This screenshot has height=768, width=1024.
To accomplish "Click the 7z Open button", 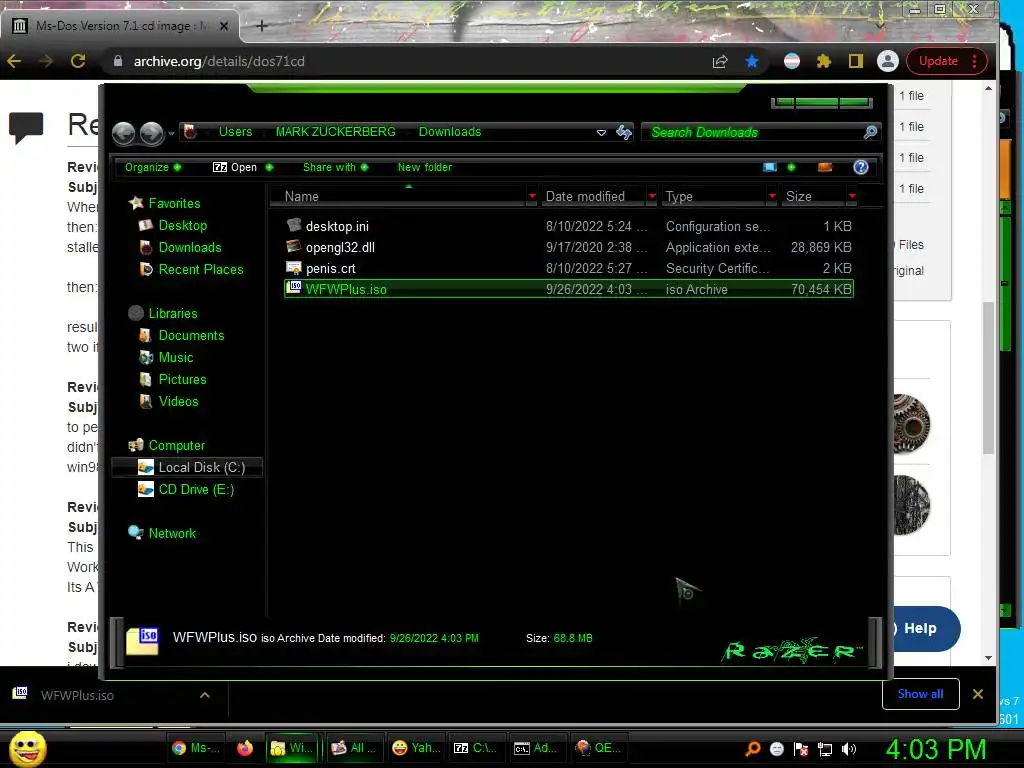I will point(235,167).
